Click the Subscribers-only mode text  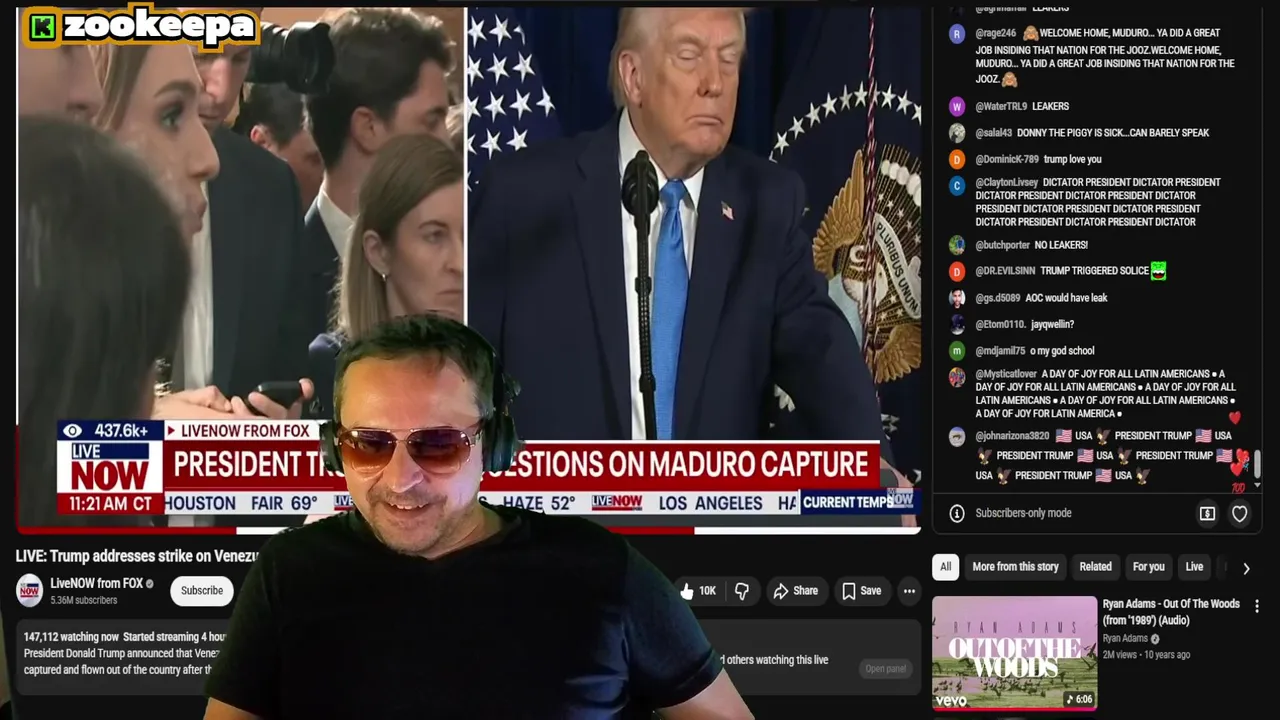point(1023,513)
